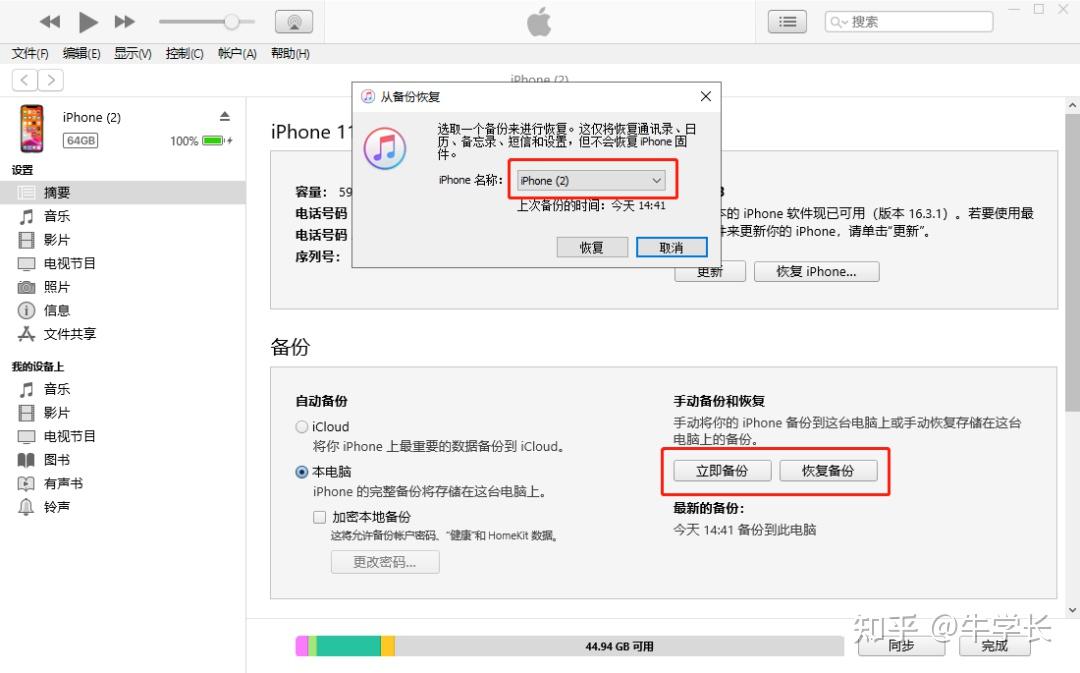Open the list view menu at top right

(x=787, y=20)
